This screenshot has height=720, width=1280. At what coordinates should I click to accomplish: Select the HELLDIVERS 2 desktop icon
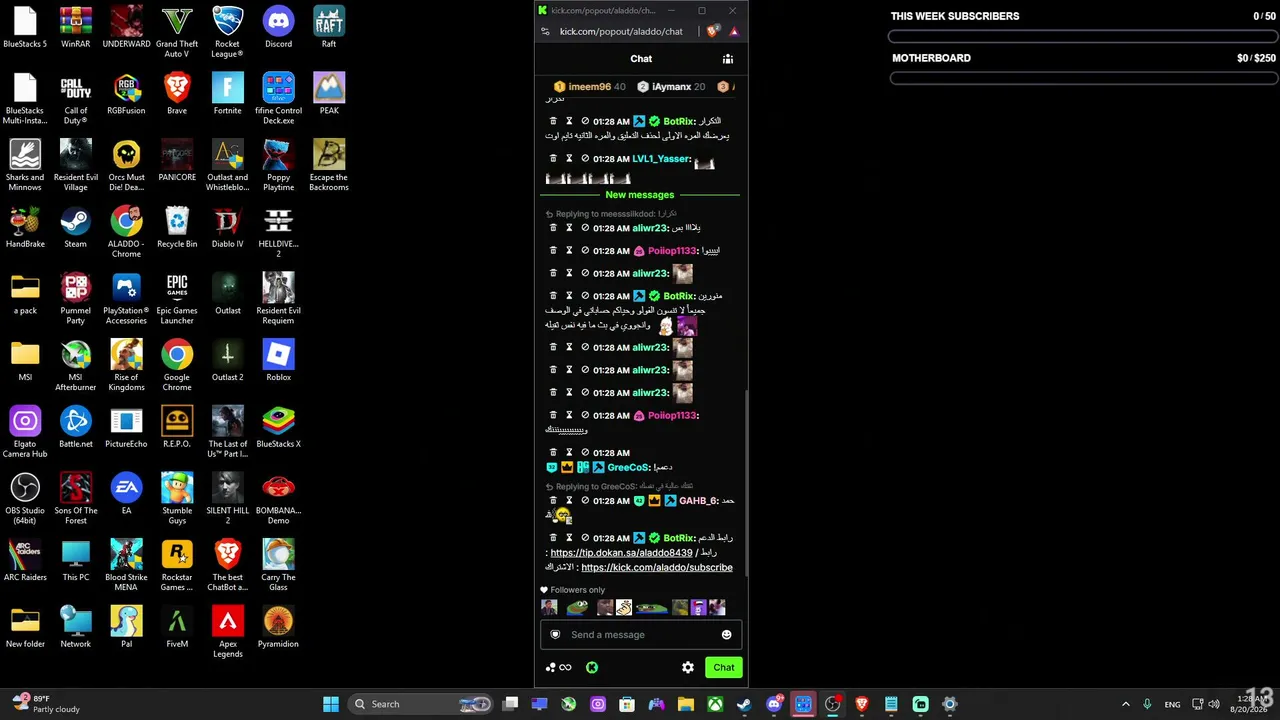[278, 232]
